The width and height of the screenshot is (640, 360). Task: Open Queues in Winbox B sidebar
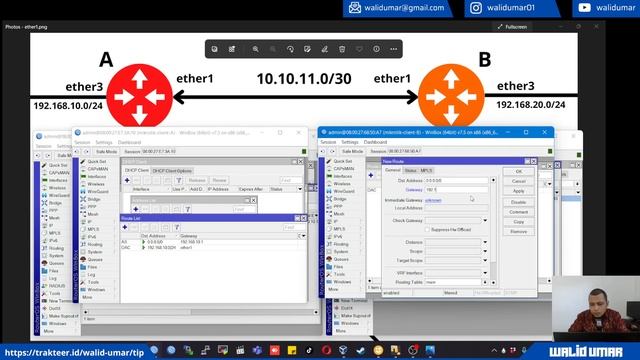(x=341, y=259)
